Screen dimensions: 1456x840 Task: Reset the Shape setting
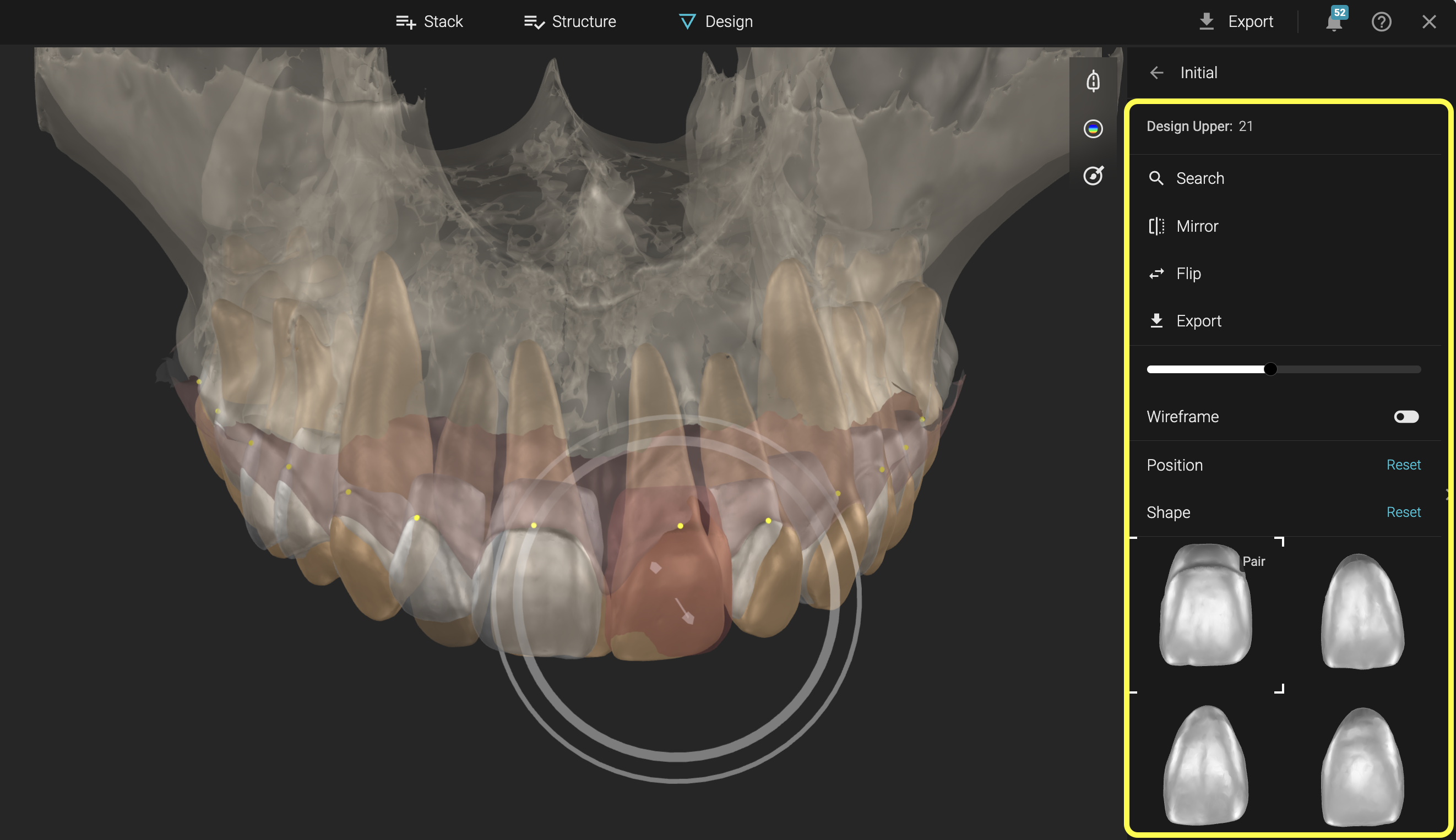coord(1403,512)
